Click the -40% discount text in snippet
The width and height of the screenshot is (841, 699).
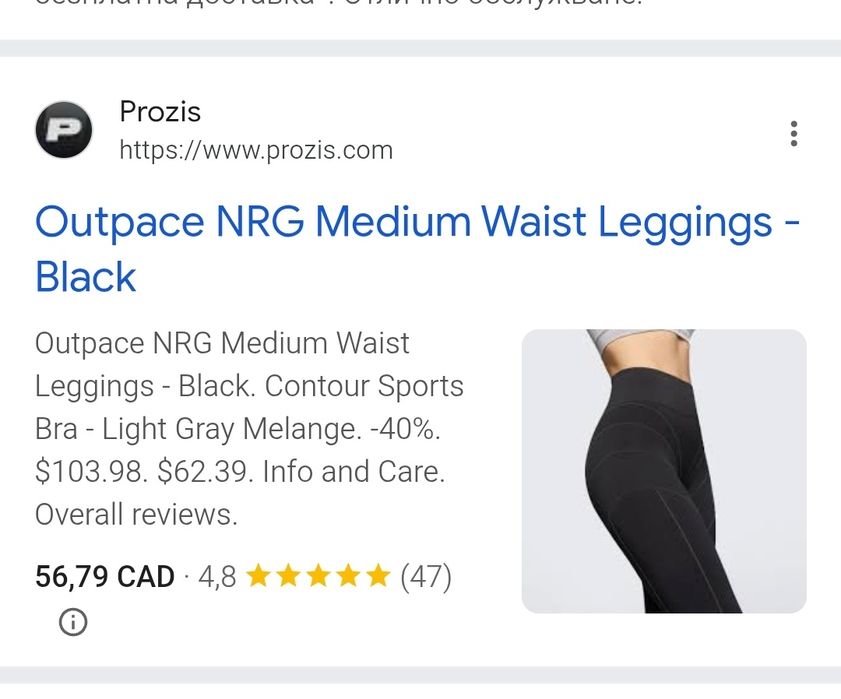pyautogui.click(x=405, y=429)
